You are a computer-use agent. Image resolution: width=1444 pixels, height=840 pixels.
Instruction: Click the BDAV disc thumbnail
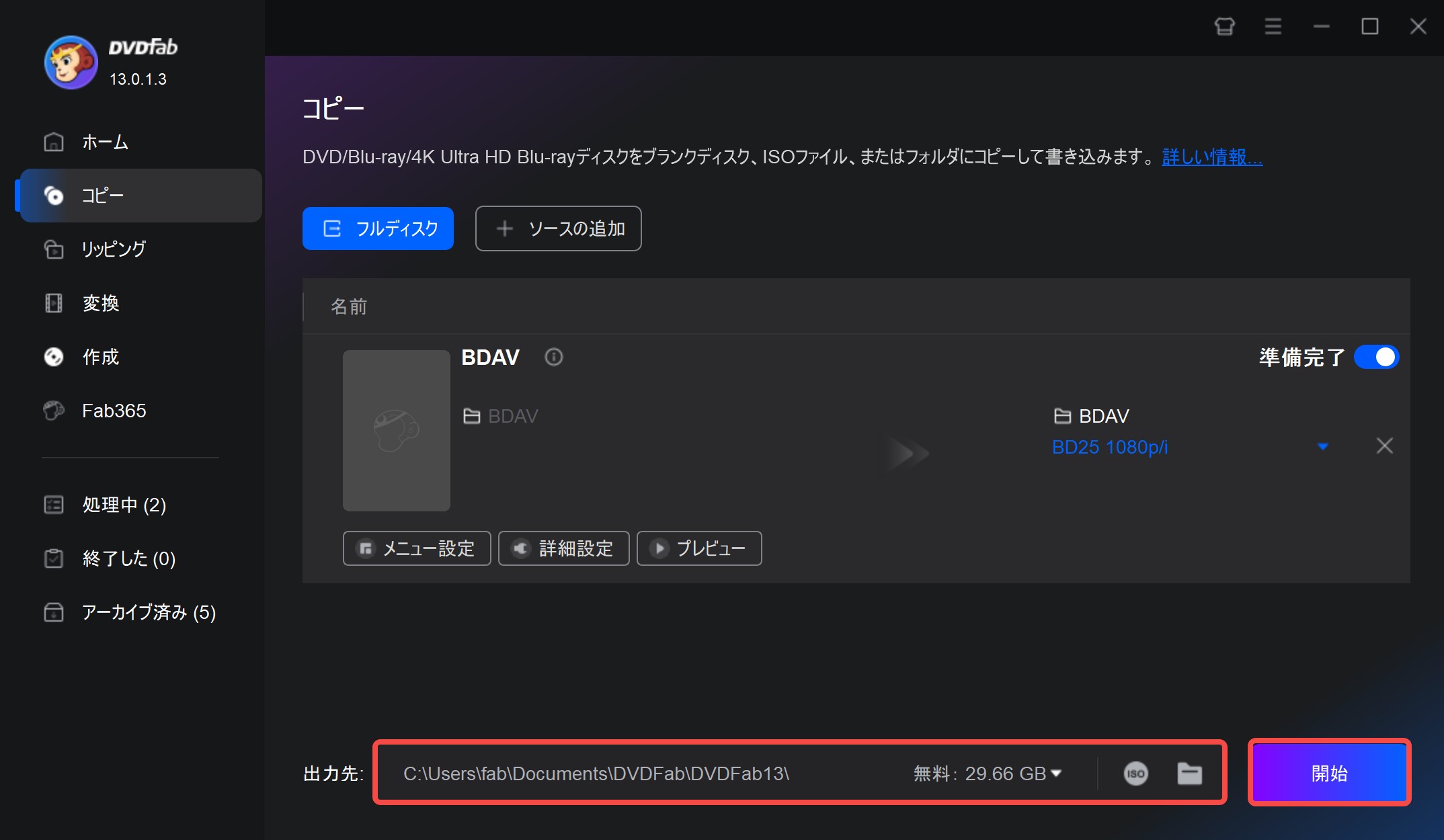397,430
